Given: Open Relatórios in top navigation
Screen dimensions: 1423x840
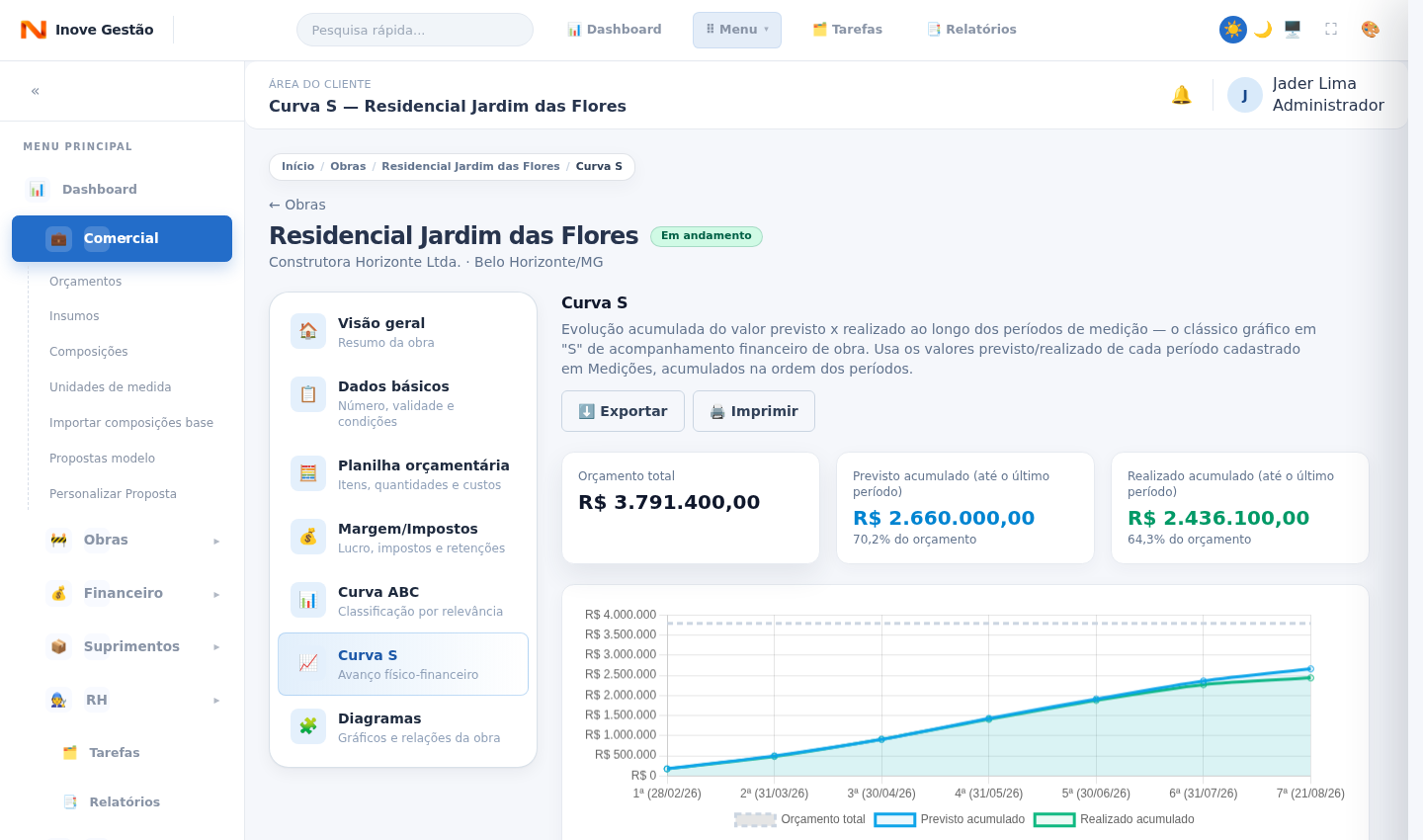Looking at the screenshot, I should click(x=972, y=30).
